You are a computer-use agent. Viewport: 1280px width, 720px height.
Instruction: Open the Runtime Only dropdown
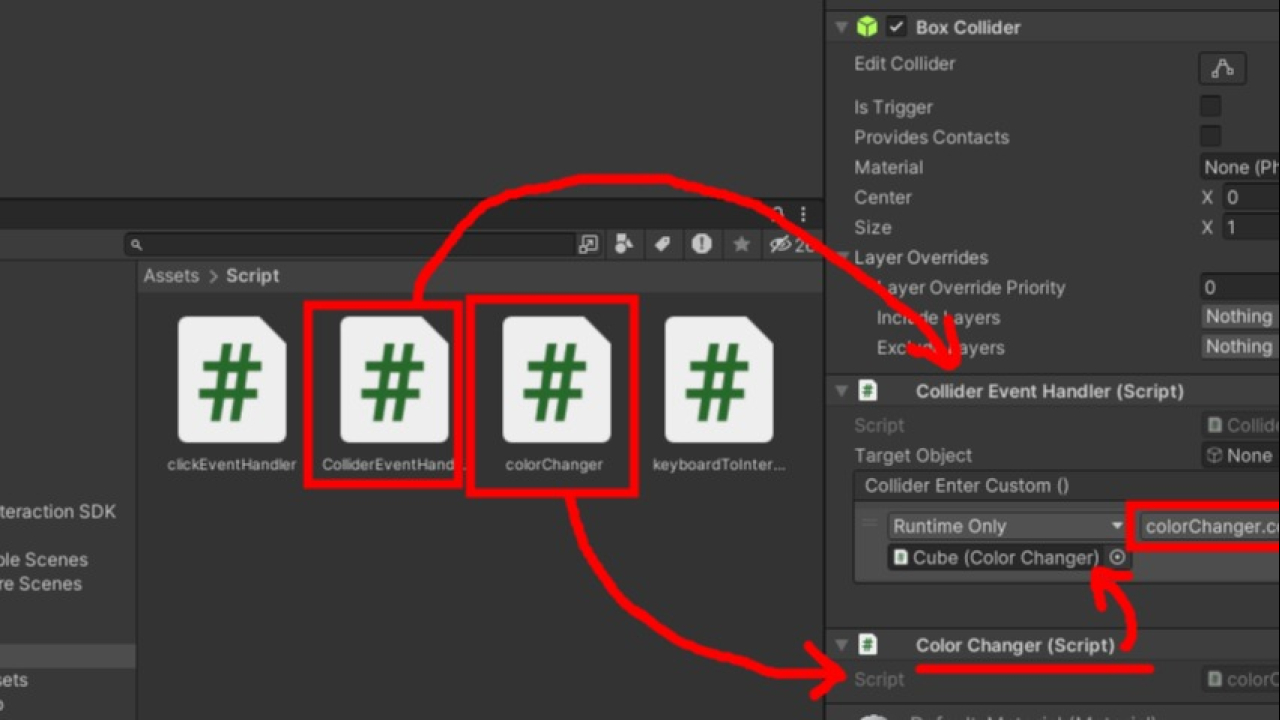1007,526
